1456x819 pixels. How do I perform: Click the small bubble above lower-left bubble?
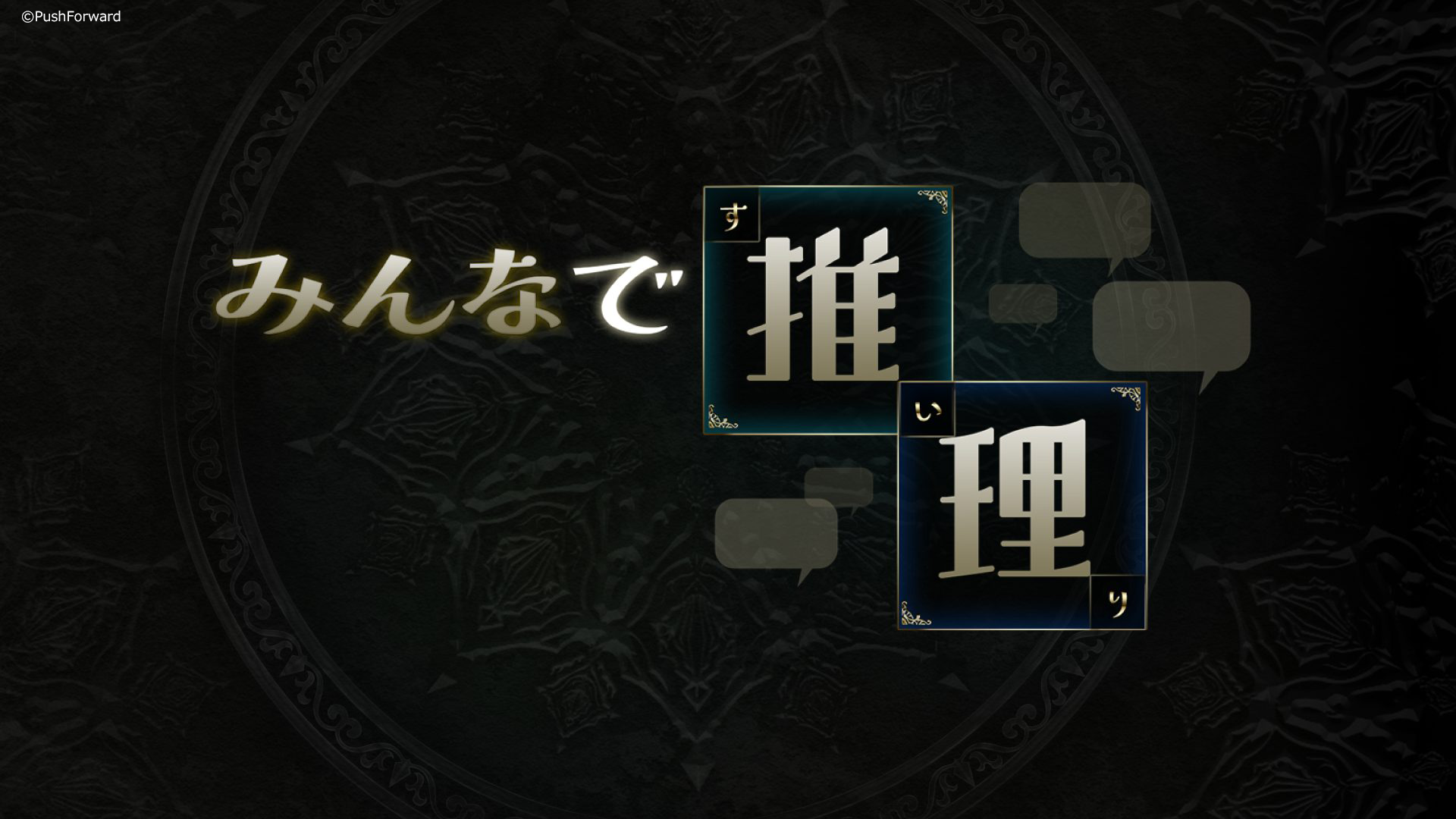click(839, 488)
